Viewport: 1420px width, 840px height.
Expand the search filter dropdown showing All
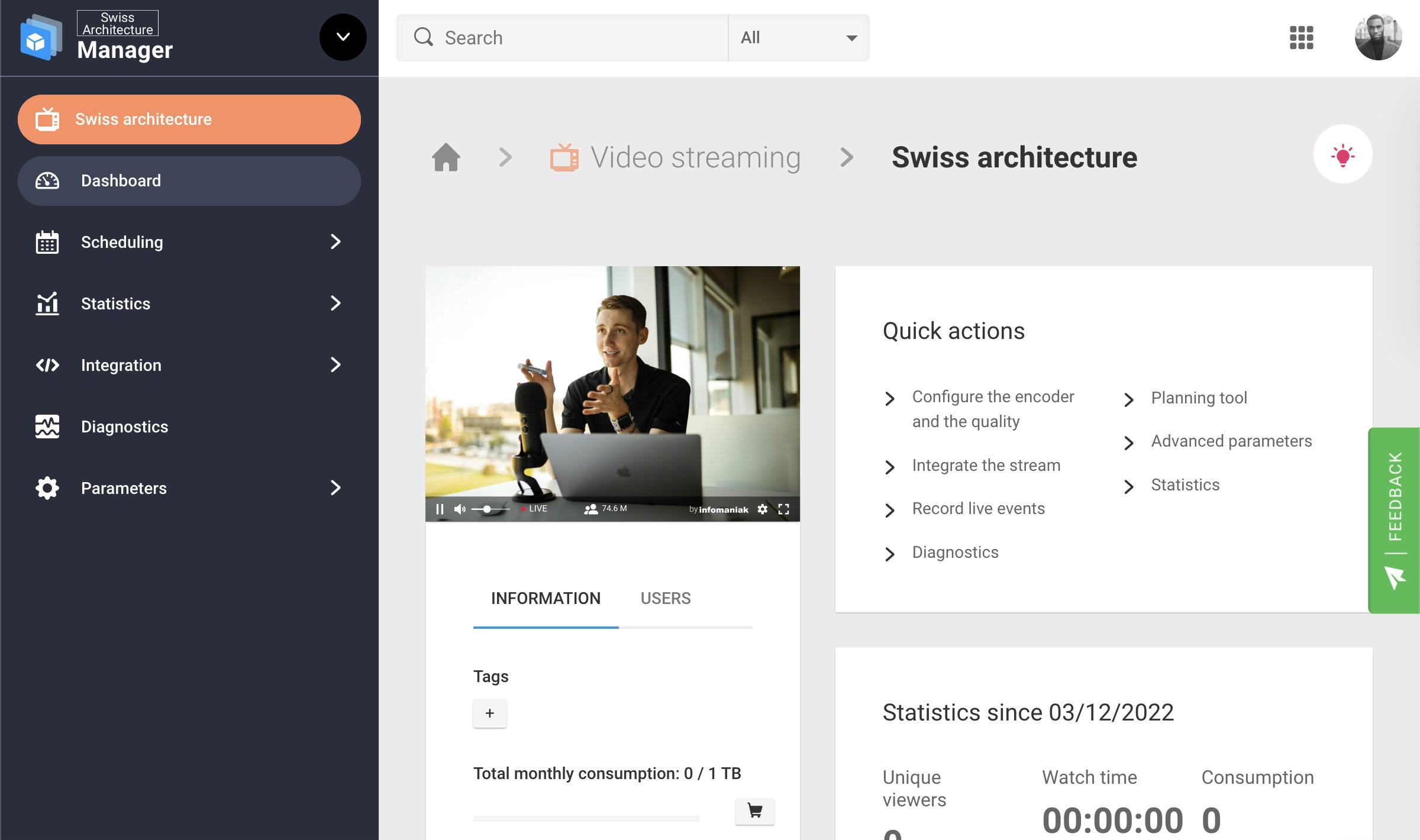pos(798,37)
